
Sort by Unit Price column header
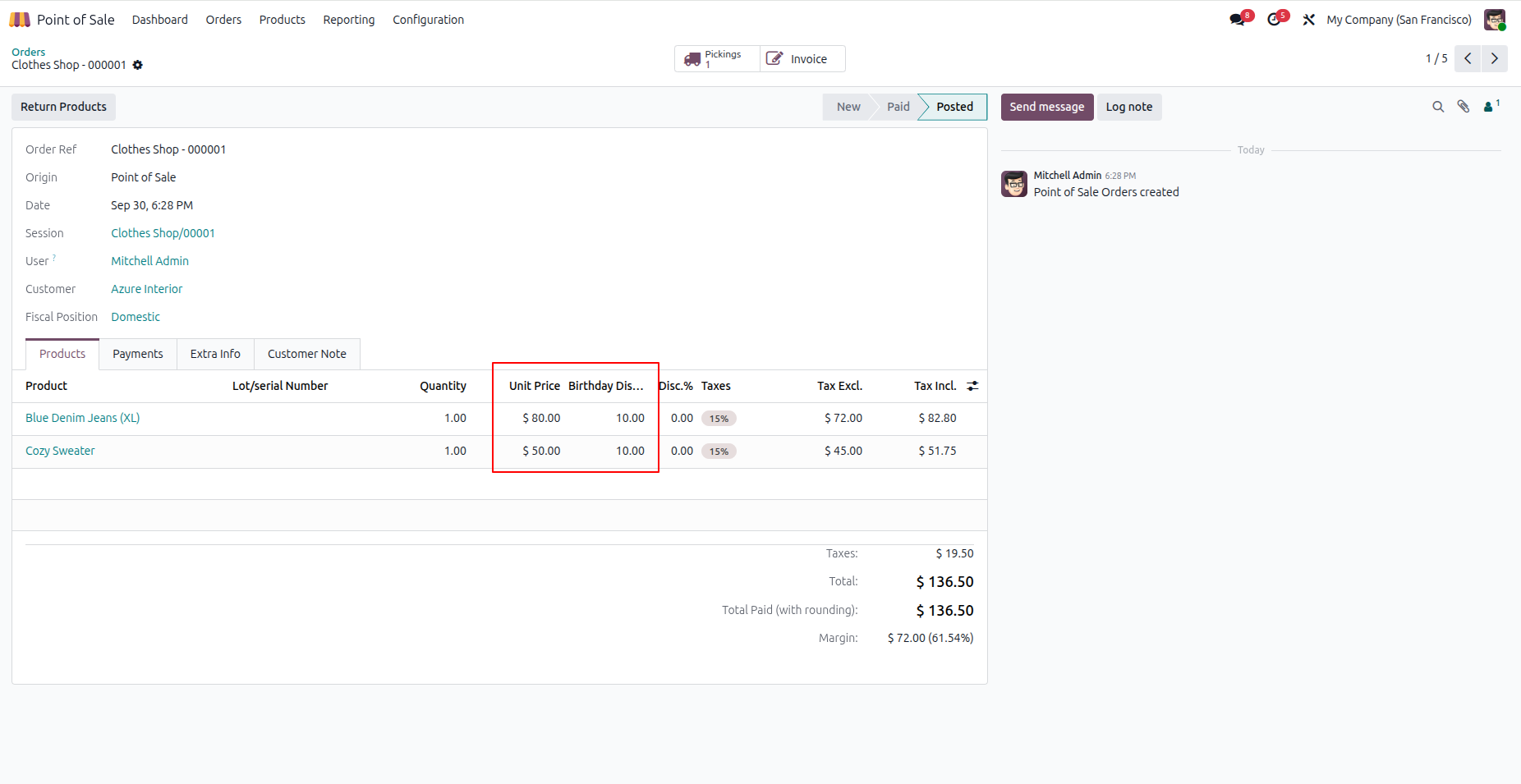pyautogui.click(x=535, y=386)
